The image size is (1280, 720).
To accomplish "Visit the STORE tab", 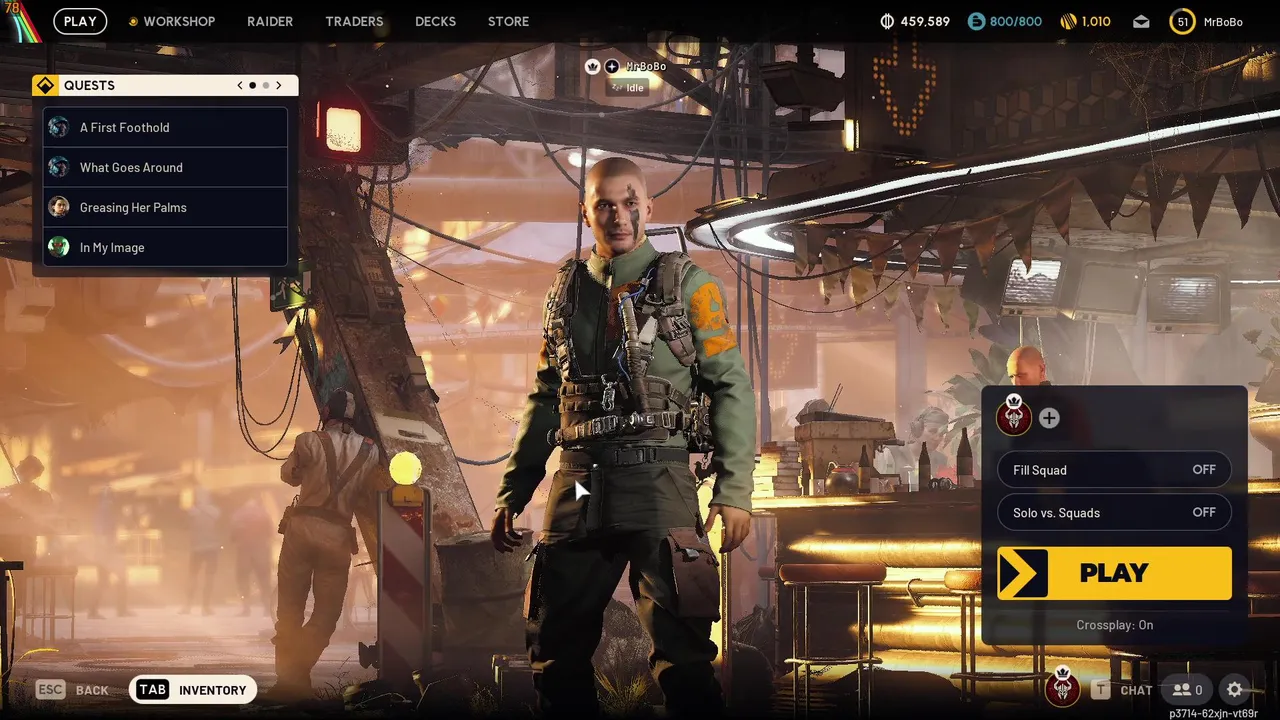I will coord(508,21).
